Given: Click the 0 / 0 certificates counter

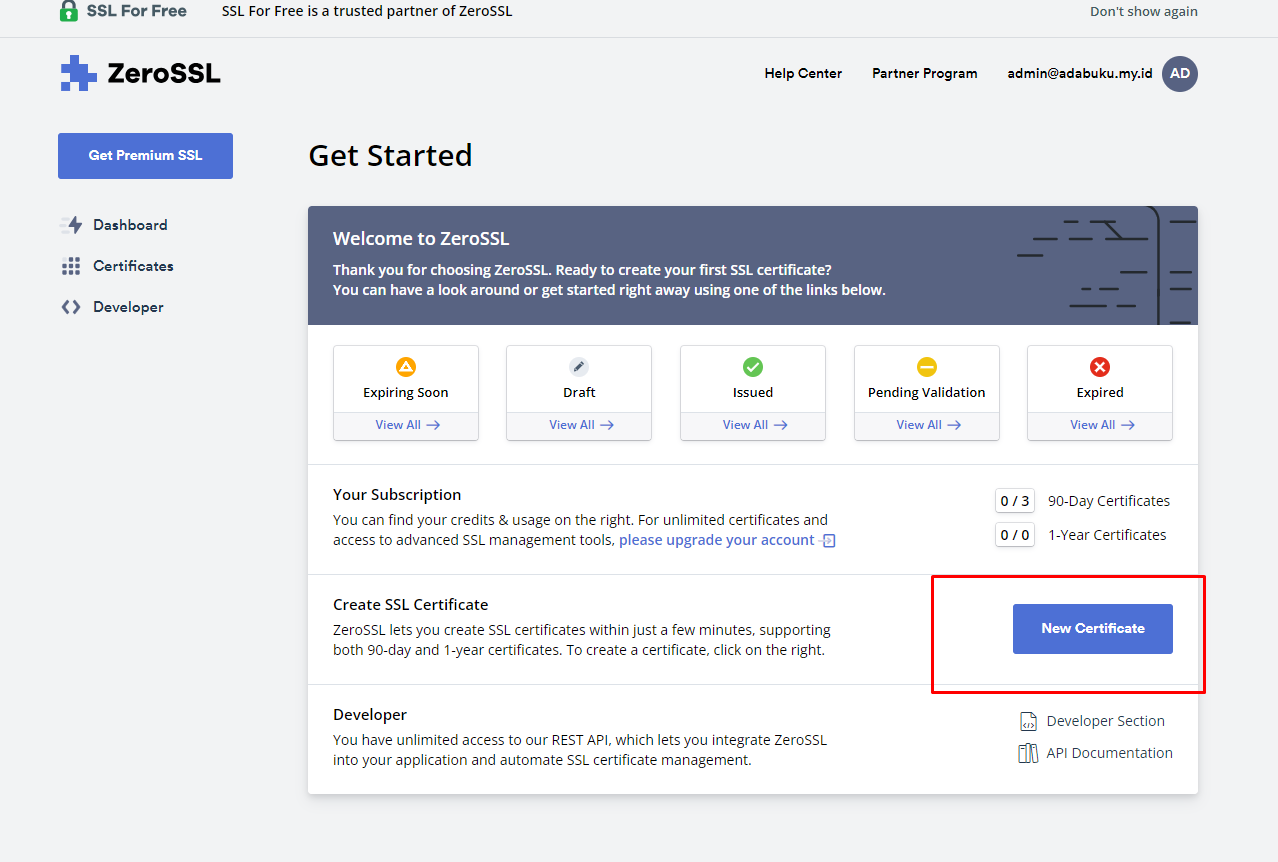Looking at the screenshot, I should (x=1014, y=535).
